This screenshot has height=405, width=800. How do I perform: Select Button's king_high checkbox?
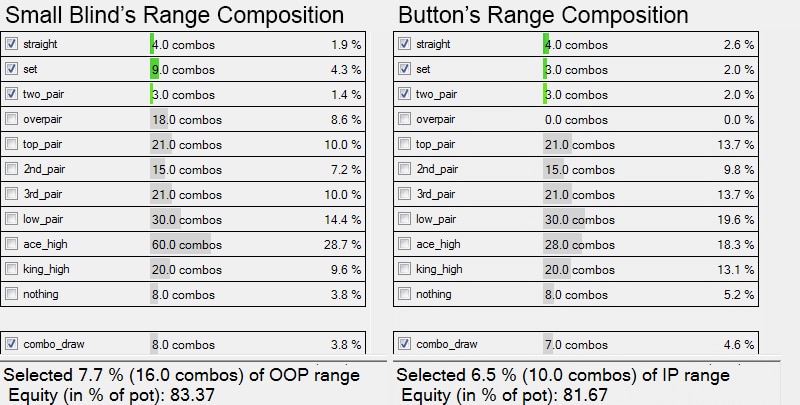[x=404, y=269]
